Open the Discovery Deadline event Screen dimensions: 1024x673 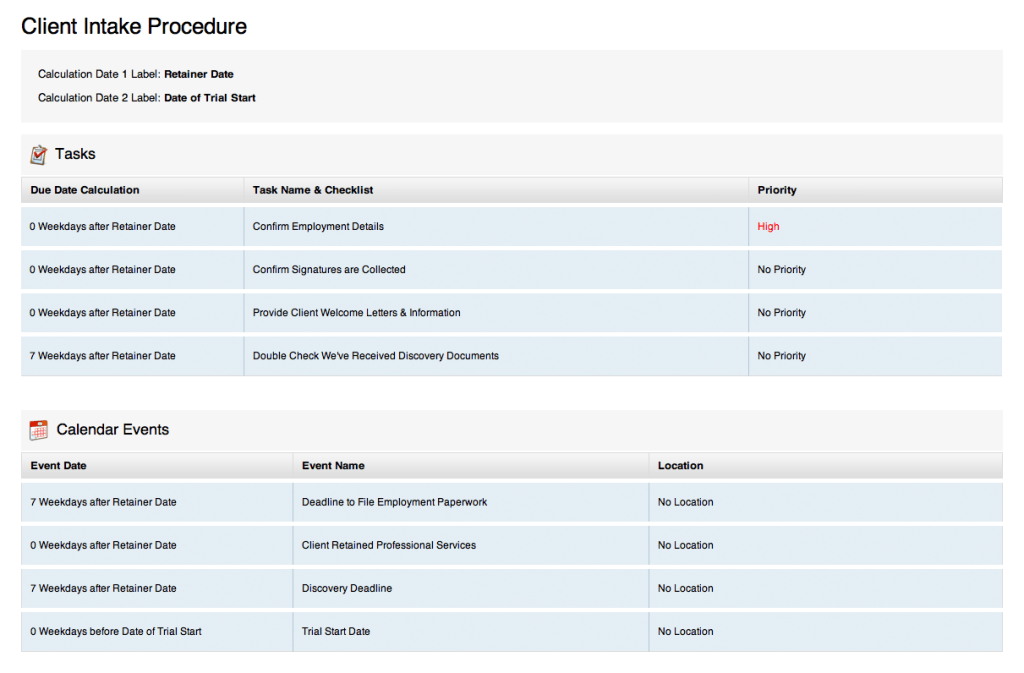pos(347,588)
